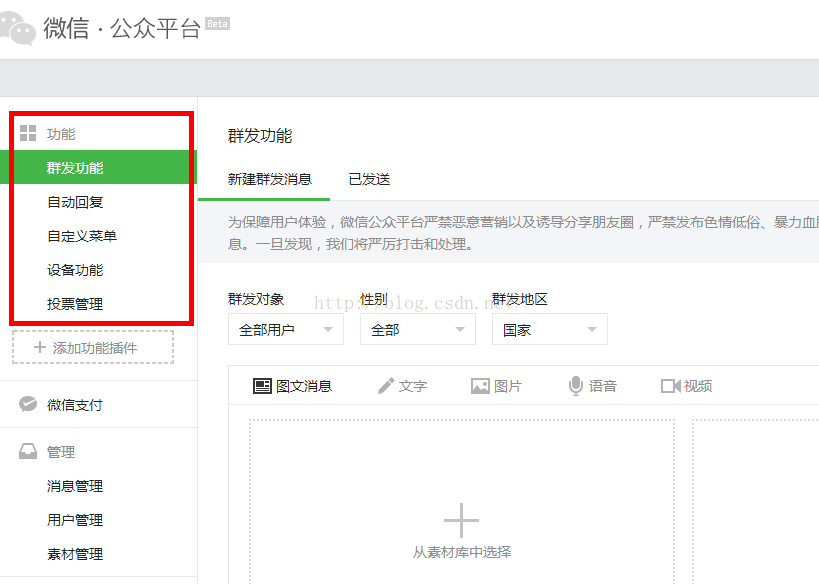Select the 文字 message type tab
819x584 pixels.
coord(402,386)
